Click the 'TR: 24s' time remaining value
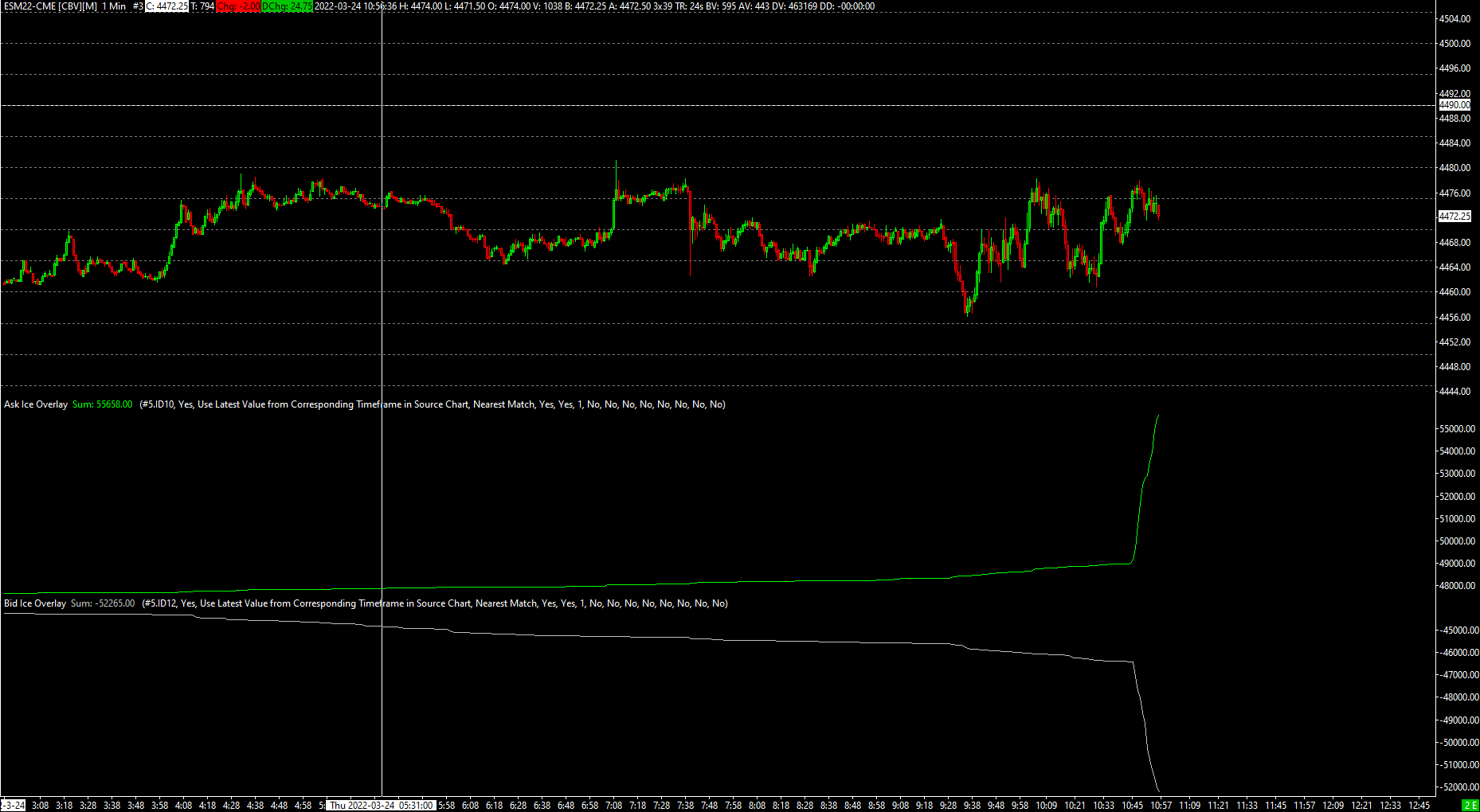The image size is (1480, 812). pyautogui.click(x=689, y=6)
